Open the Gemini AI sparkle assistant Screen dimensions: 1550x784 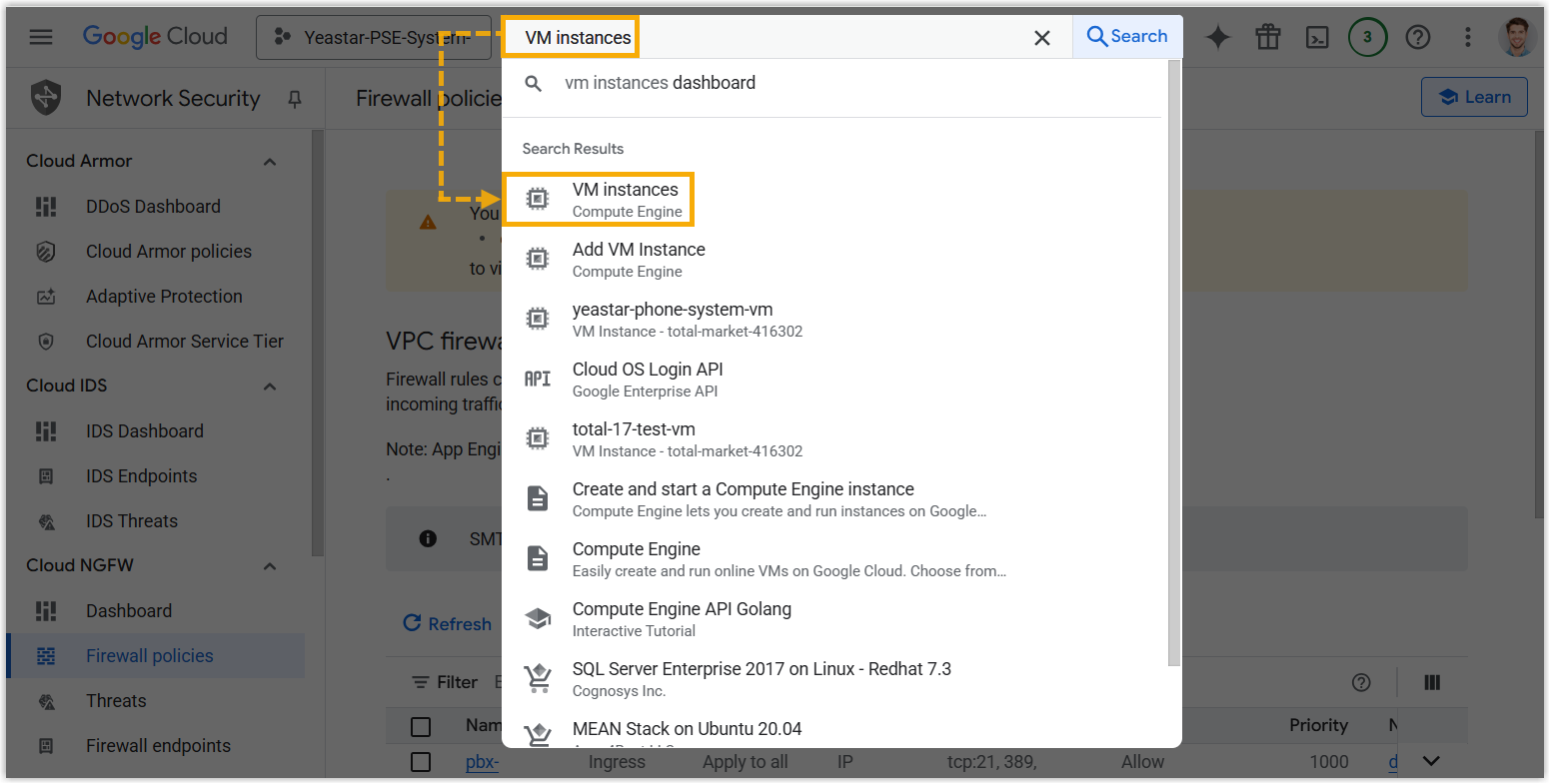[1217, 38]
